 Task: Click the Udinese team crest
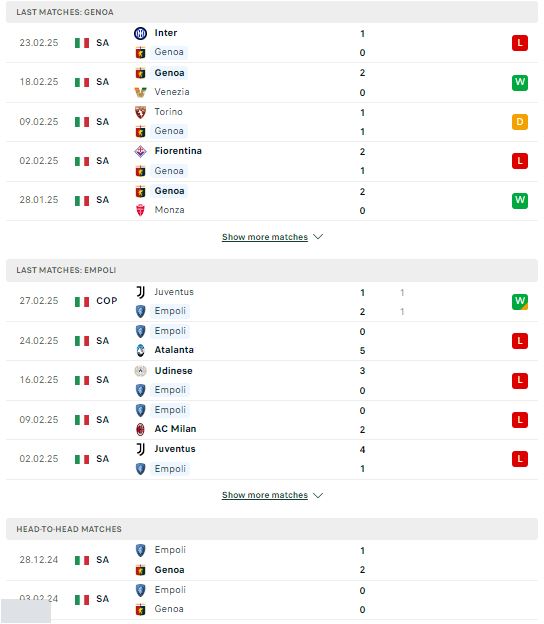pyautogui.click(x=140, y=371)
